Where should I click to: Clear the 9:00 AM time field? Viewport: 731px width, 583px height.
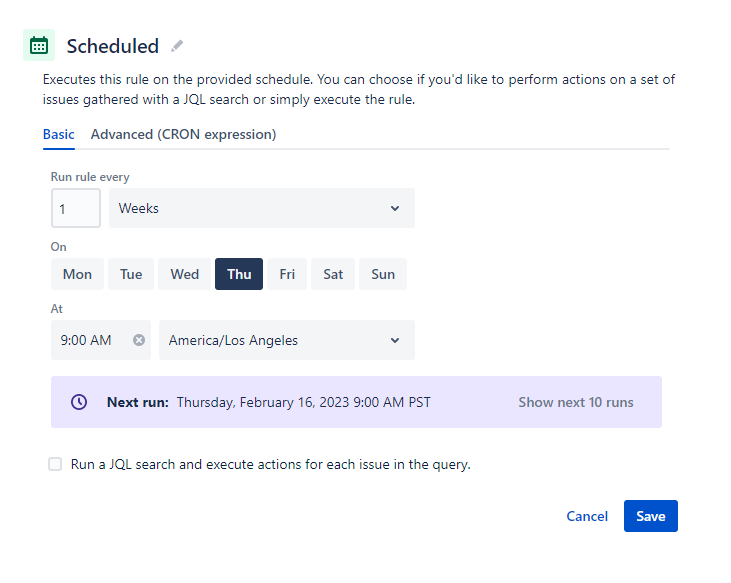pyautogui.click(x=139, y=340)
